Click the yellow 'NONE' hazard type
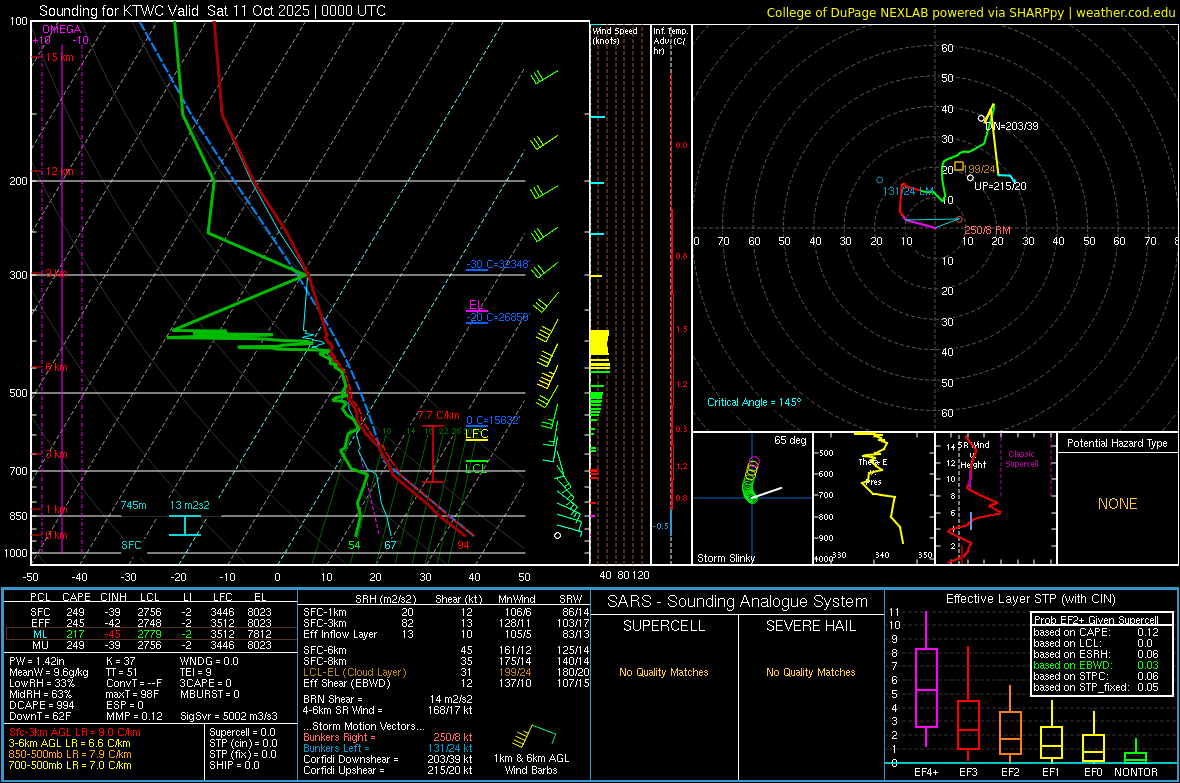The width and height of the screenshot is (1180, 783). [x=1117, y=504]
